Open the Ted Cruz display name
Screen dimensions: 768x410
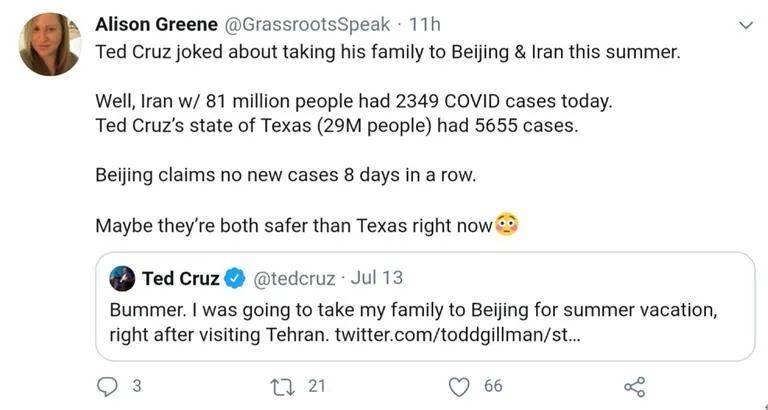[x=180, y=278]
